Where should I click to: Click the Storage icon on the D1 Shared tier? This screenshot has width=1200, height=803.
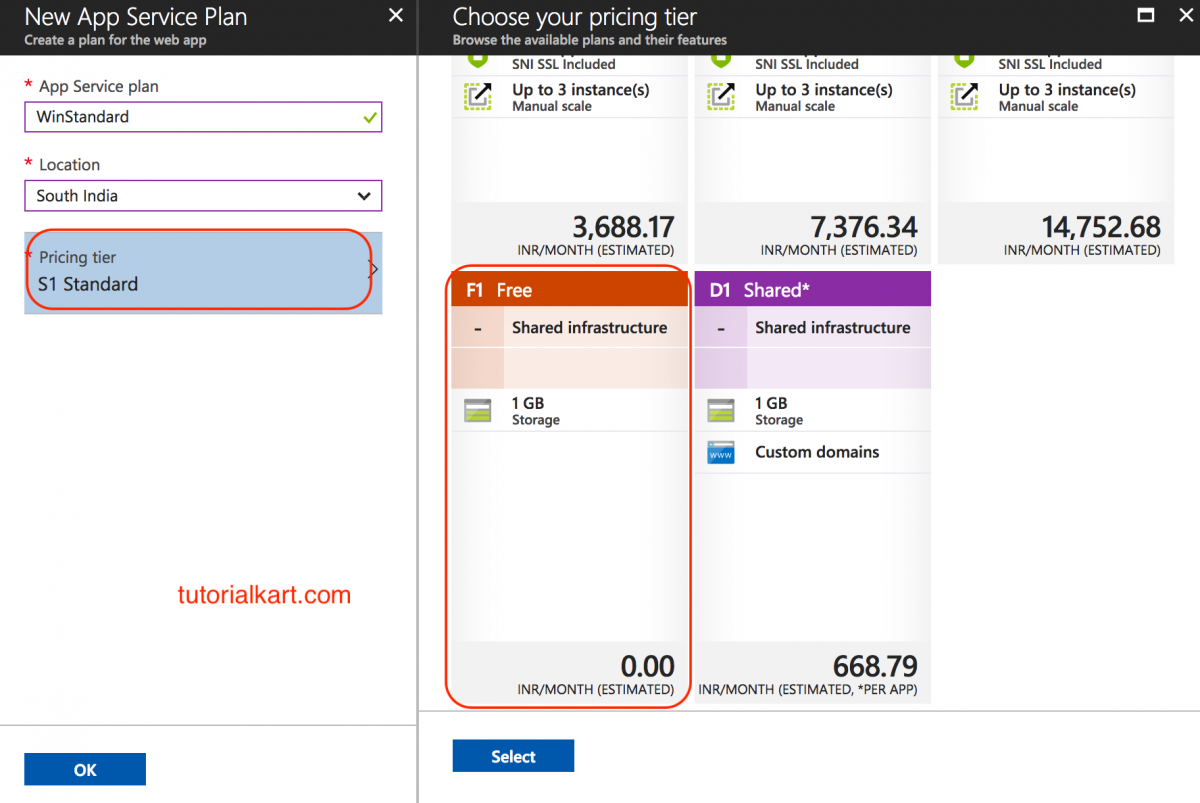721,409
